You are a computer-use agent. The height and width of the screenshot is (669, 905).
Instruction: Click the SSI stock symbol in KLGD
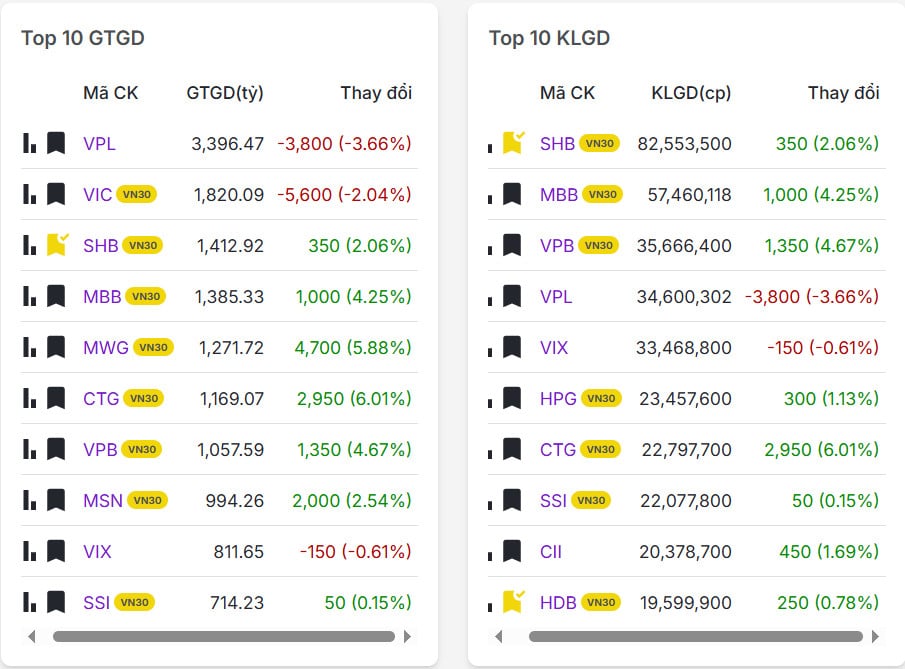point(552,500)
